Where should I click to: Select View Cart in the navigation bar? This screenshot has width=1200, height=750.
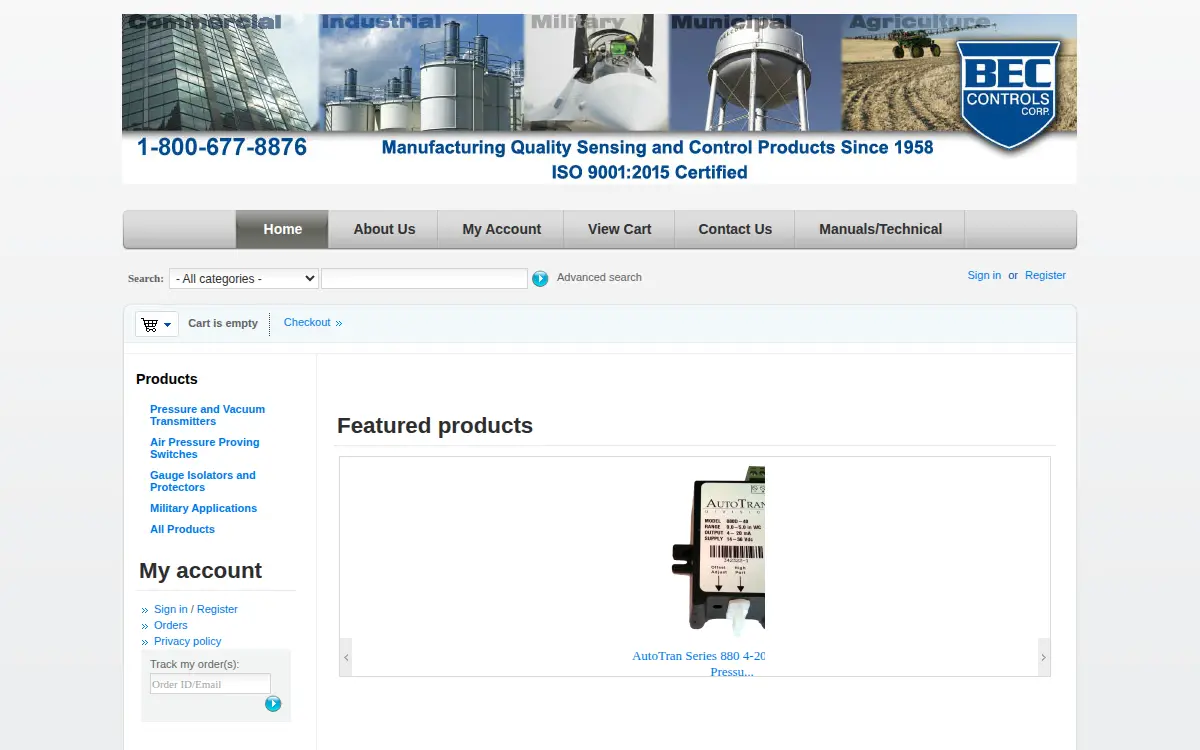620,229
